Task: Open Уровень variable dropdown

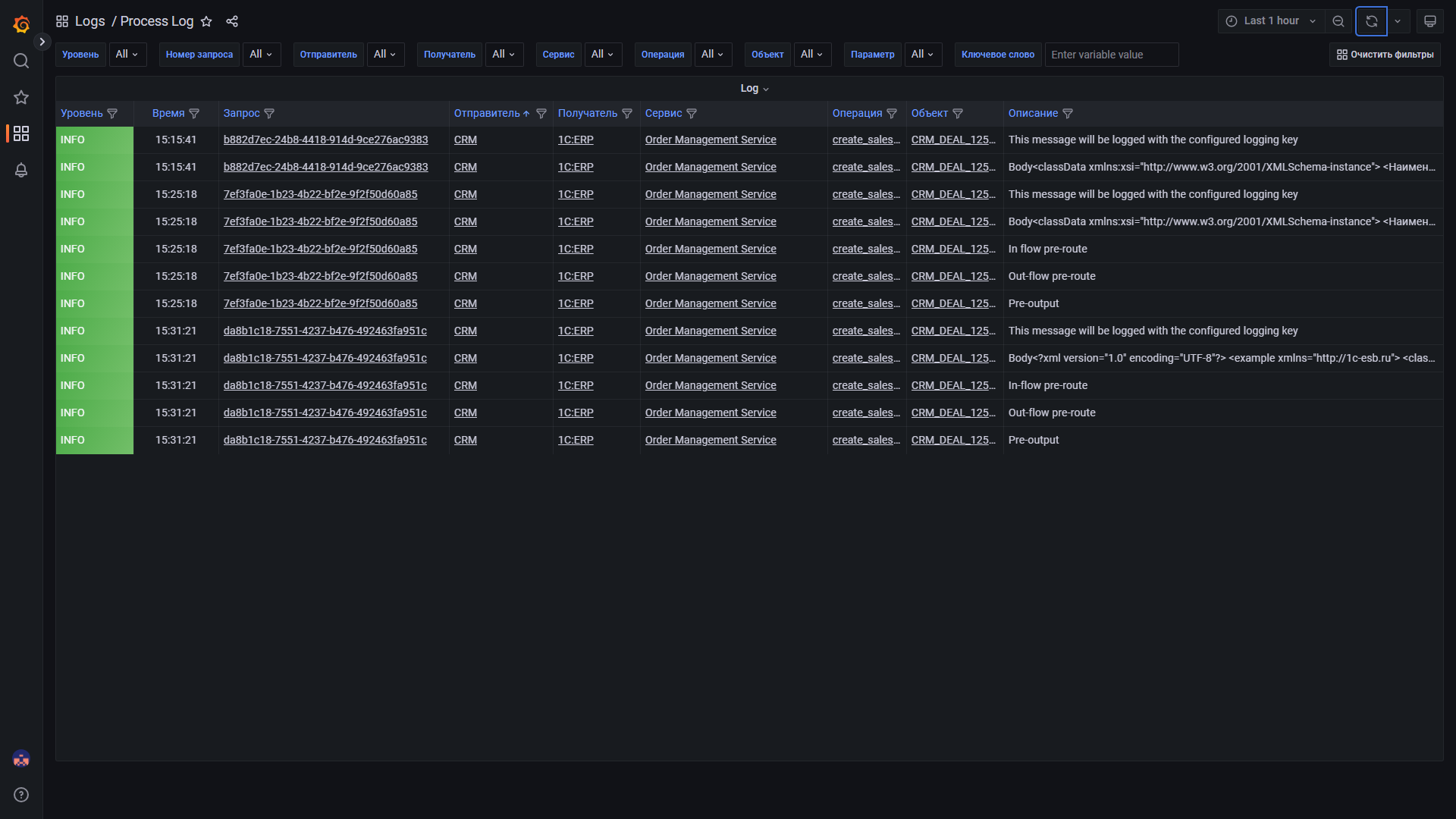Action: (x=127, y=55)
